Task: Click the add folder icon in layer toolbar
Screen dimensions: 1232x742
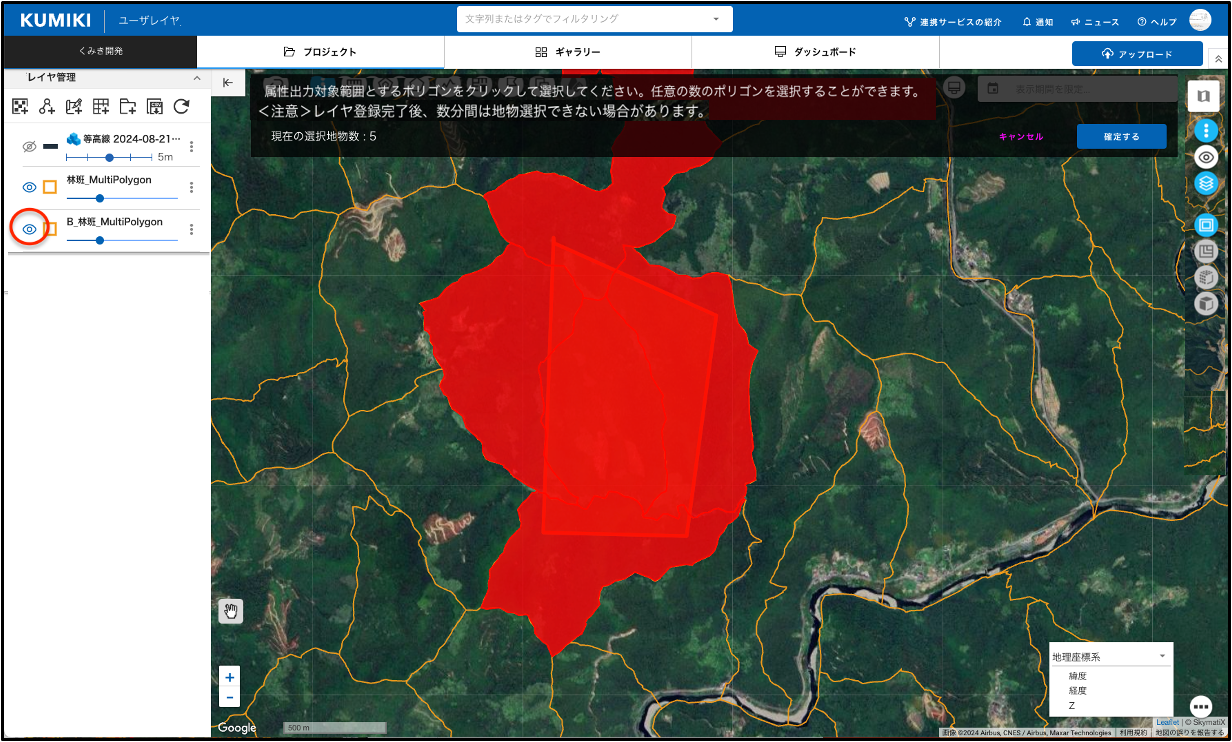Action: coord(127,107)
